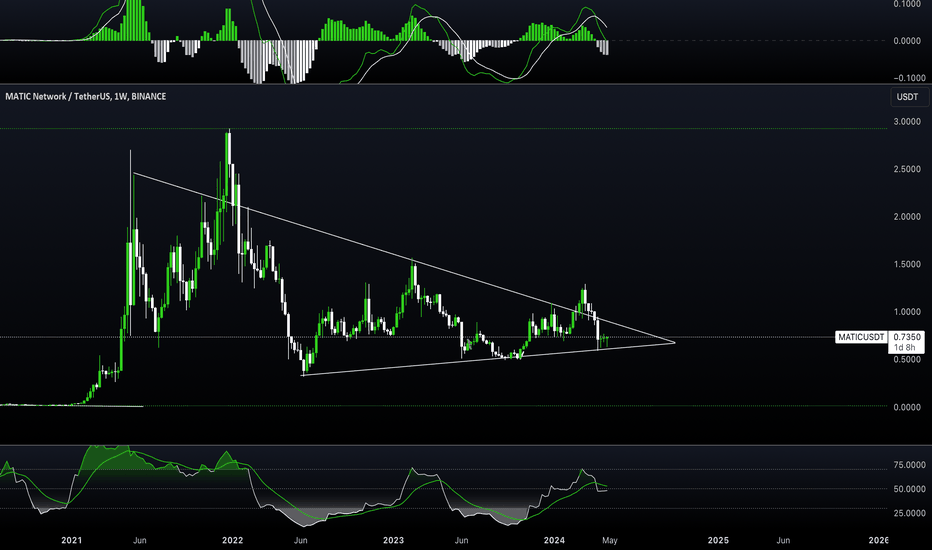The image size is (932, 550).
Task: Select the 0.5000 price axis label
Action: tap(907, 359)
